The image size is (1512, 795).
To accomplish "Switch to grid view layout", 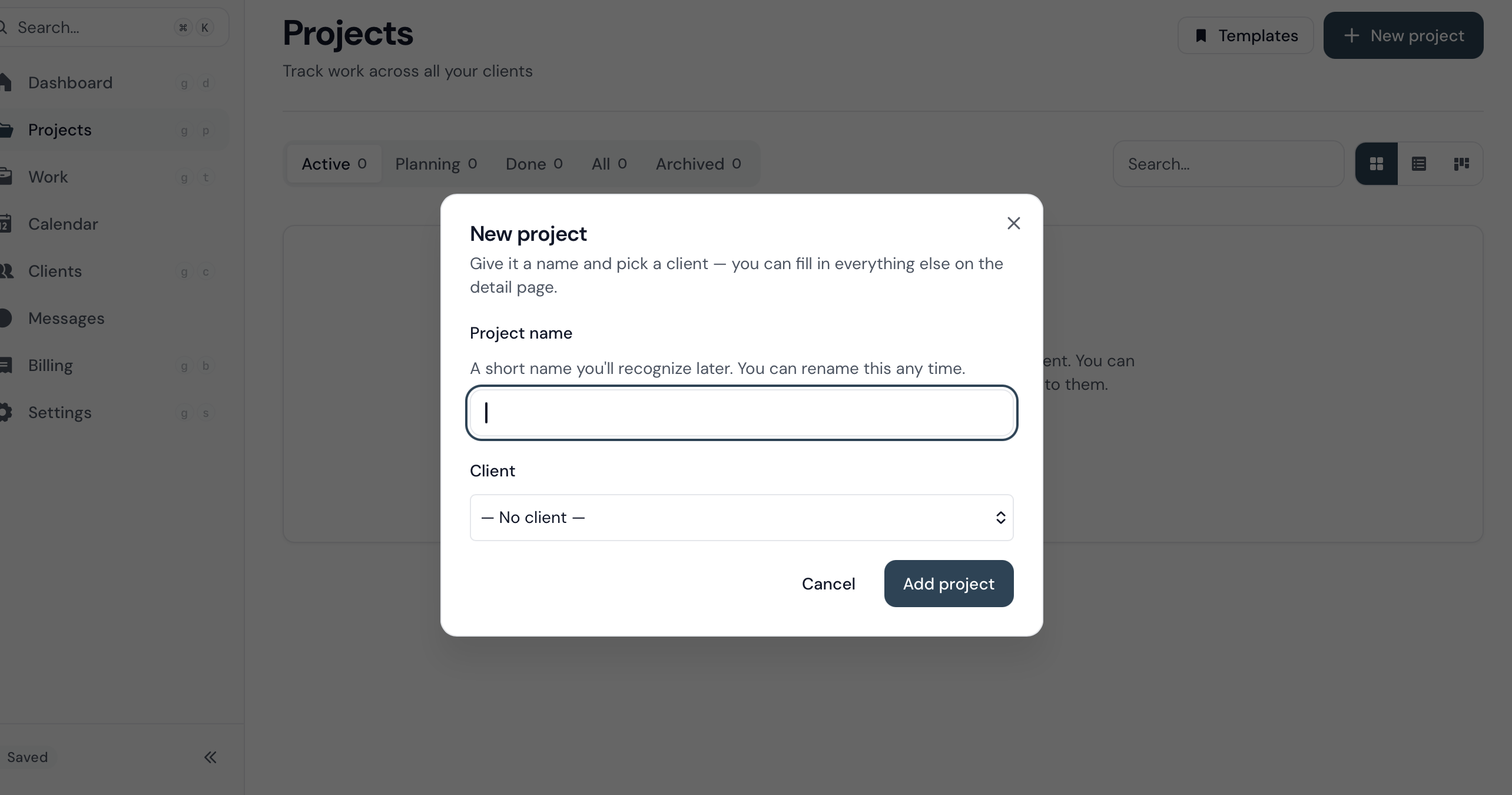I will tap(1377, 164).
